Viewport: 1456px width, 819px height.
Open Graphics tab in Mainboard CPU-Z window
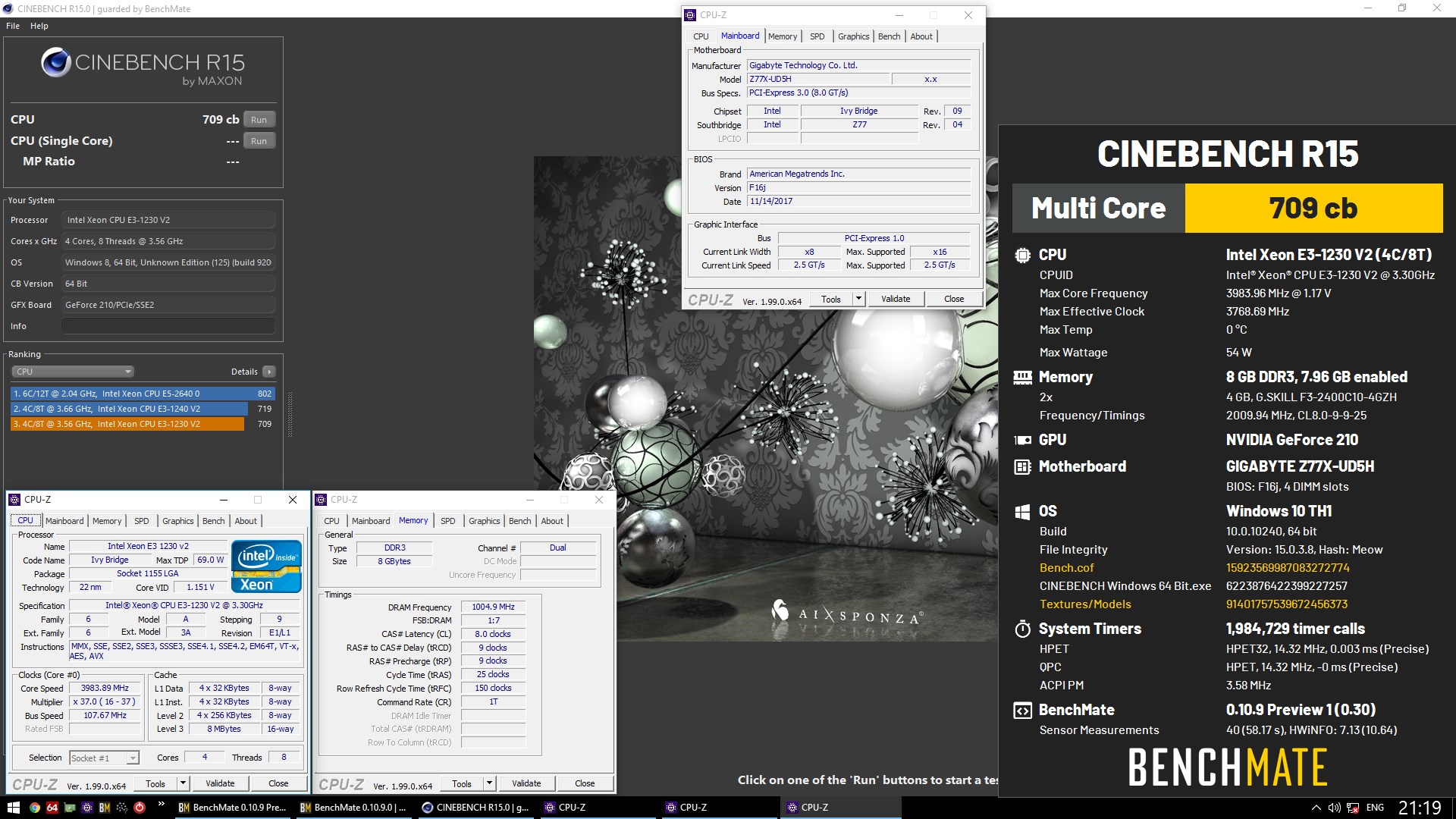[x=853, y=36]
